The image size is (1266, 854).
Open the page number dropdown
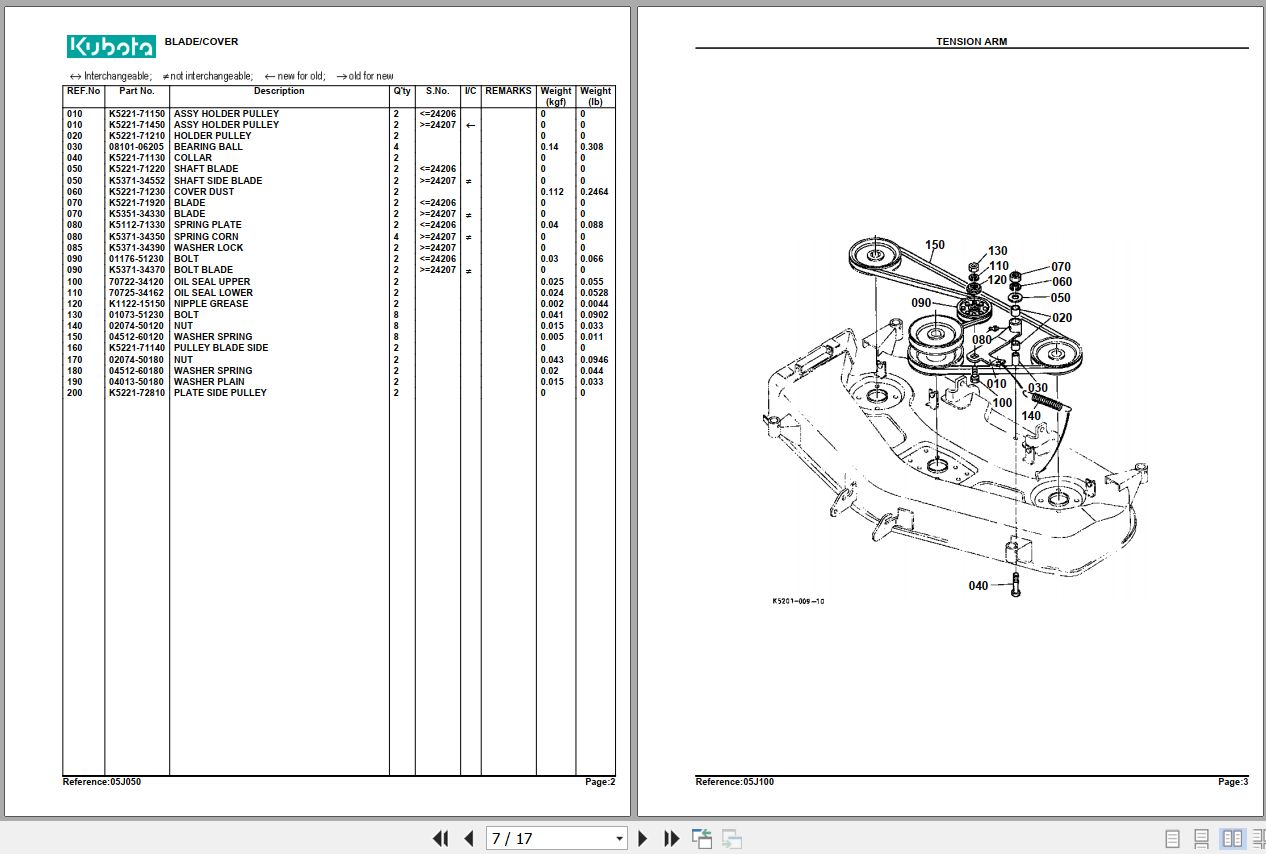pyautogui.click(x=618, y=838)
